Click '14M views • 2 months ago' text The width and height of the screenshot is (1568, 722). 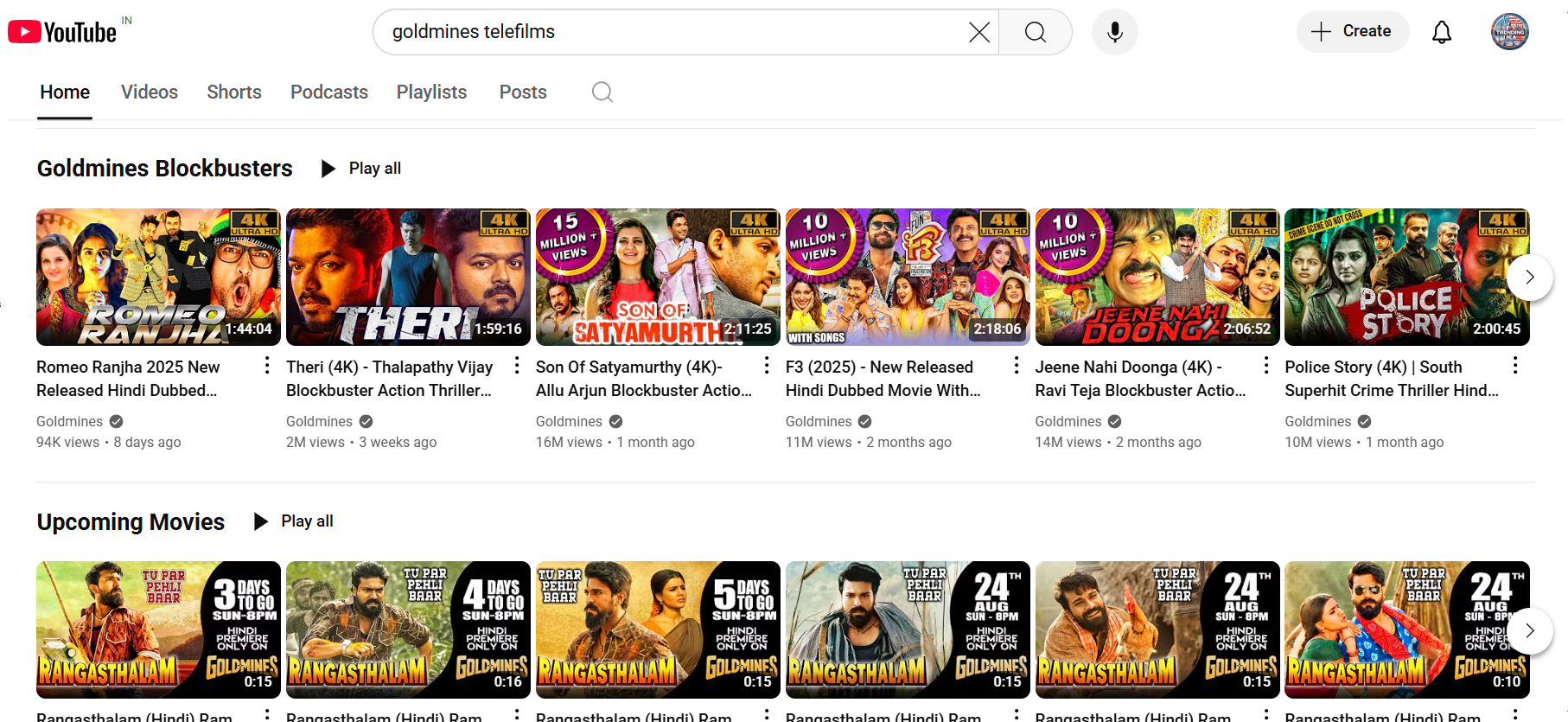(1119, 443)
